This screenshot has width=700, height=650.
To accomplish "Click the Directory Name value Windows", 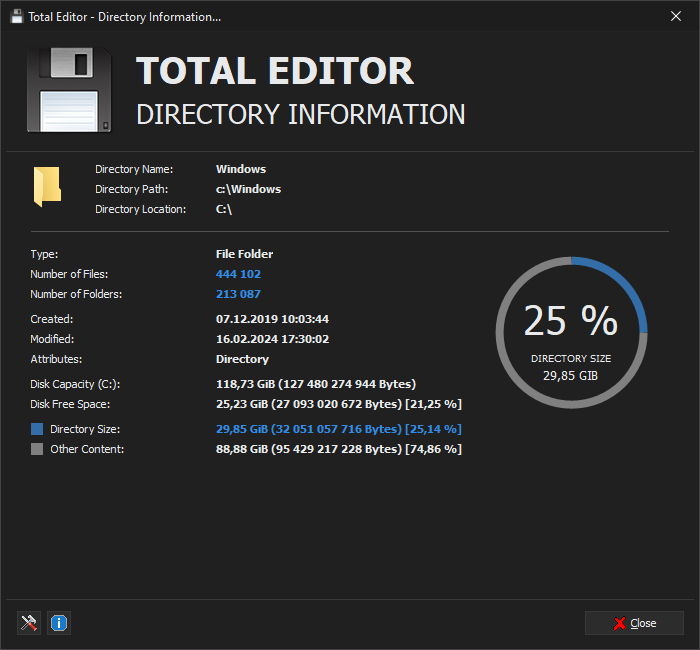I will click(x=241, y=169).
